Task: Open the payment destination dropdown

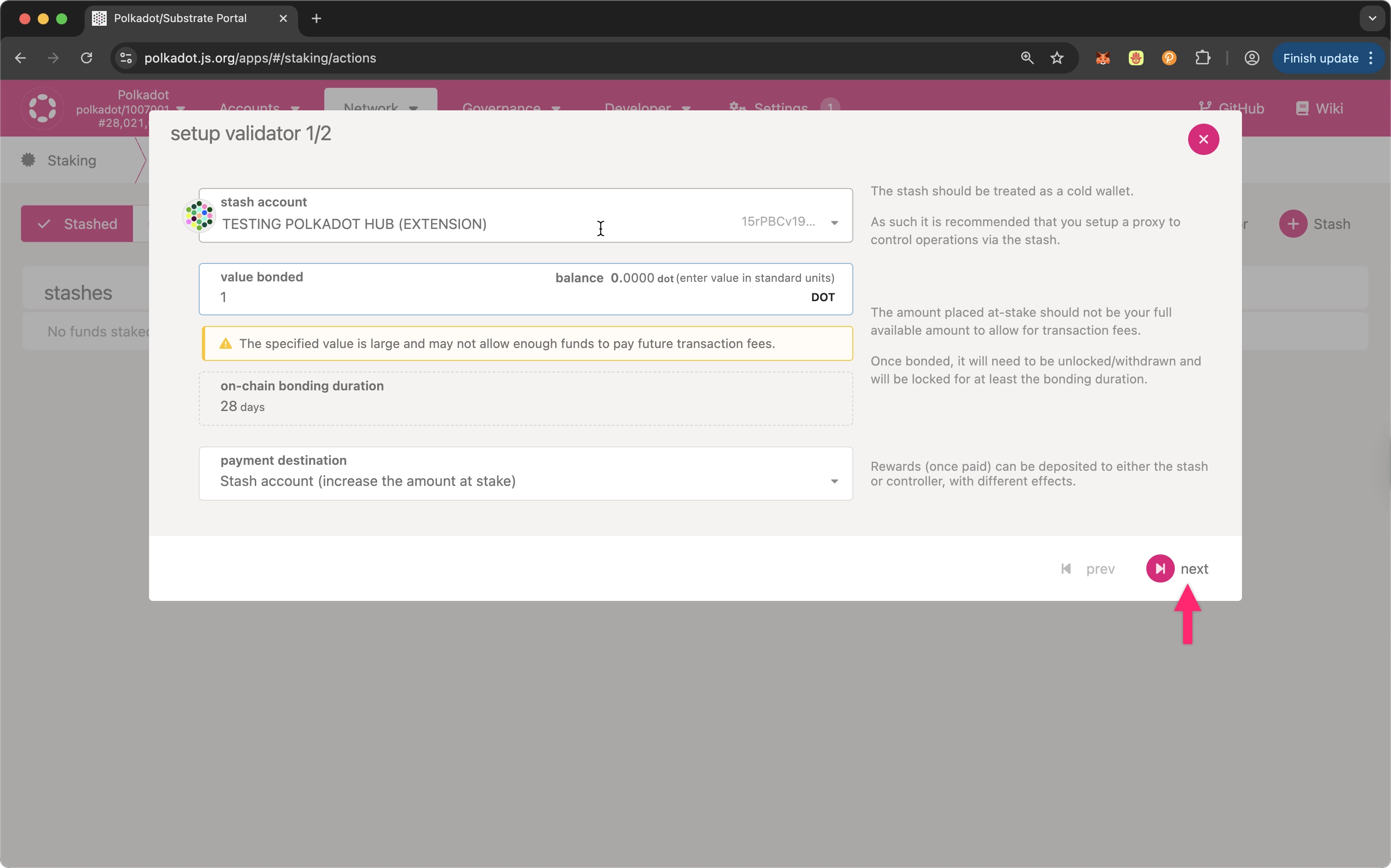Action: point(834,481)
